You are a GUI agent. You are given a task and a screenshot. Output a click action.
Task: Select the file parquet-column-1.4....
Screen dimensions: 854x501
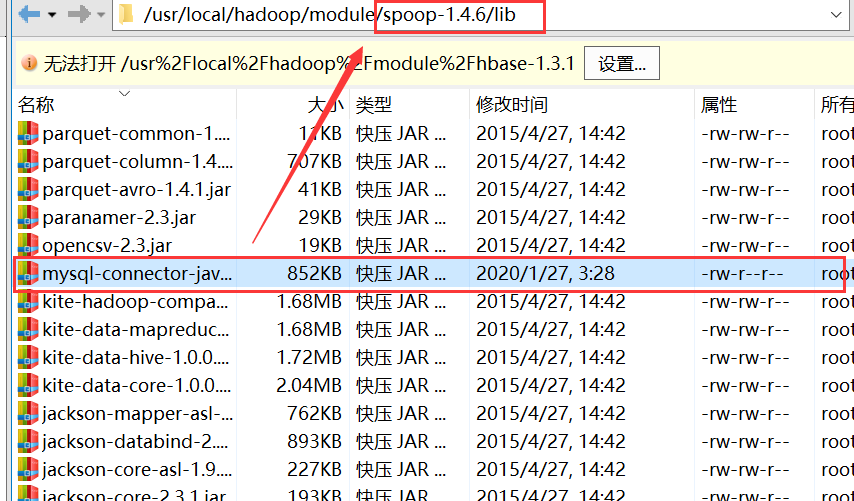(138, 161)
